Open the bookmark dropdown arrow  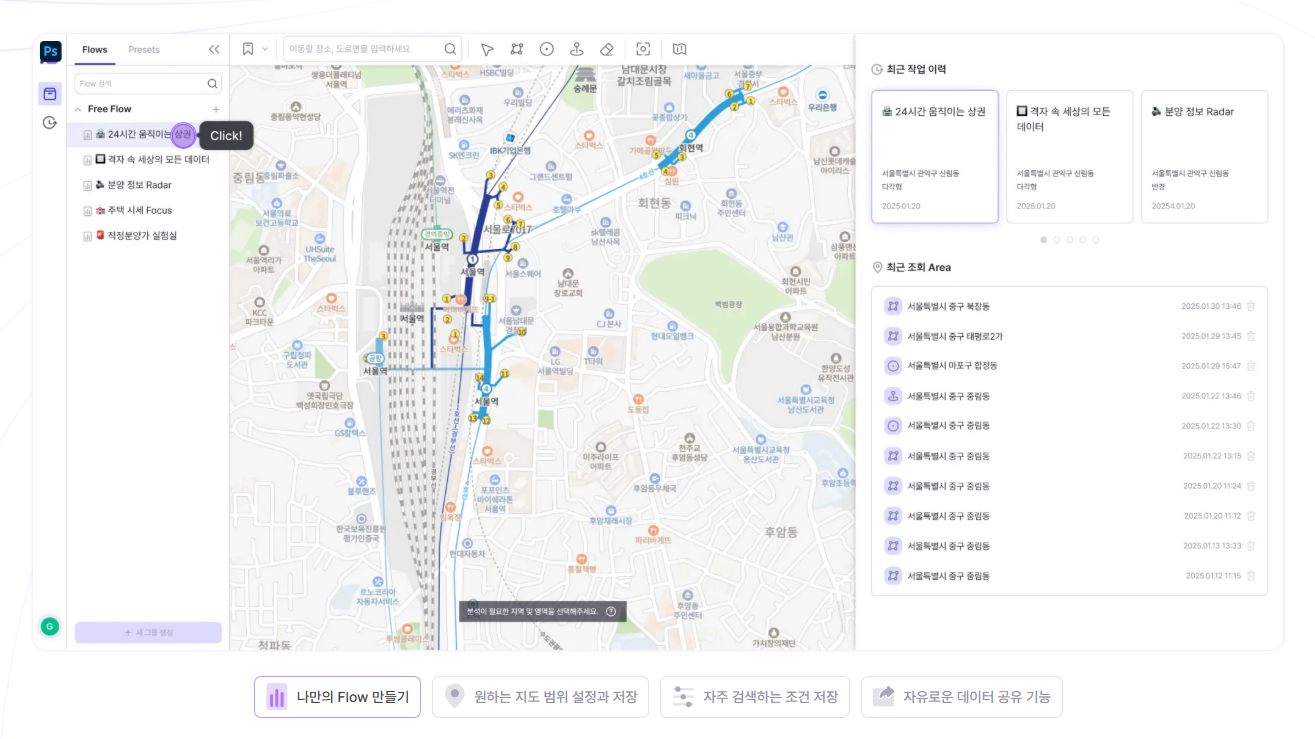click(x=265, y=49)
